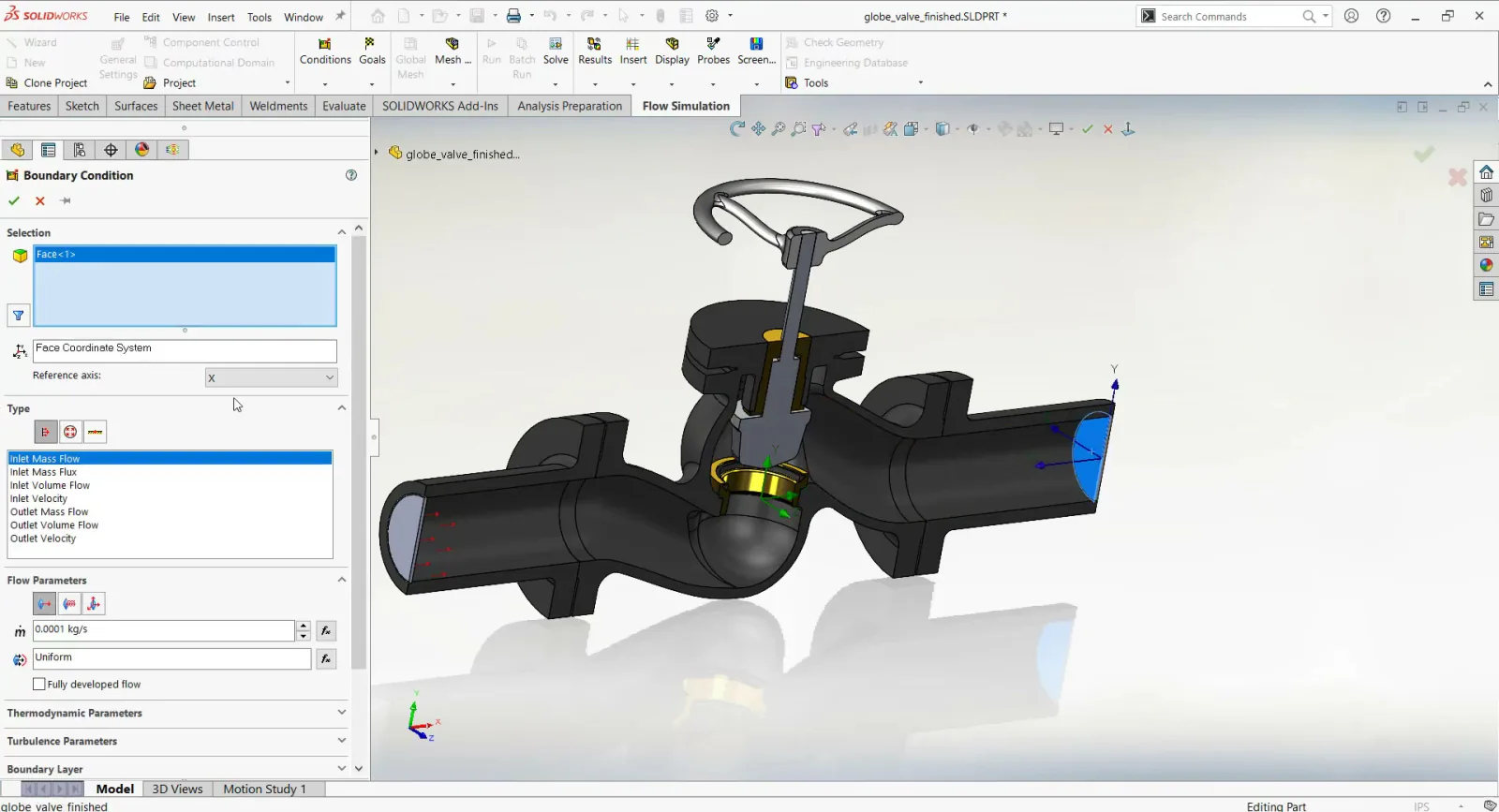Viewport: 1499px width, 812px height.
Task: Open the Flow Simulation analysis tree tab icon
Action: point(172,150)
